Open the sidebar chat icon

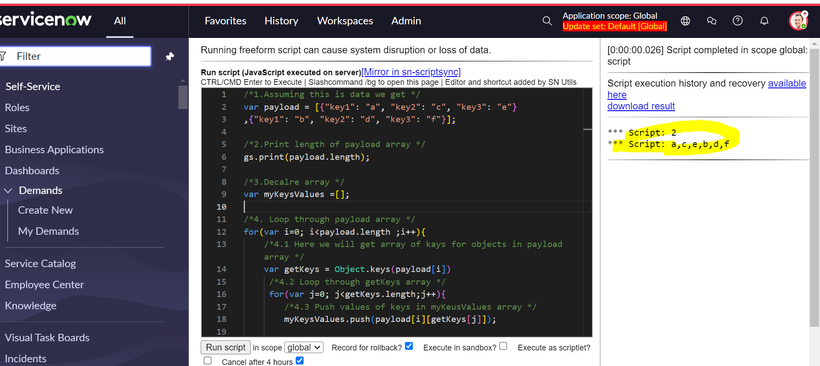(711, 21)
